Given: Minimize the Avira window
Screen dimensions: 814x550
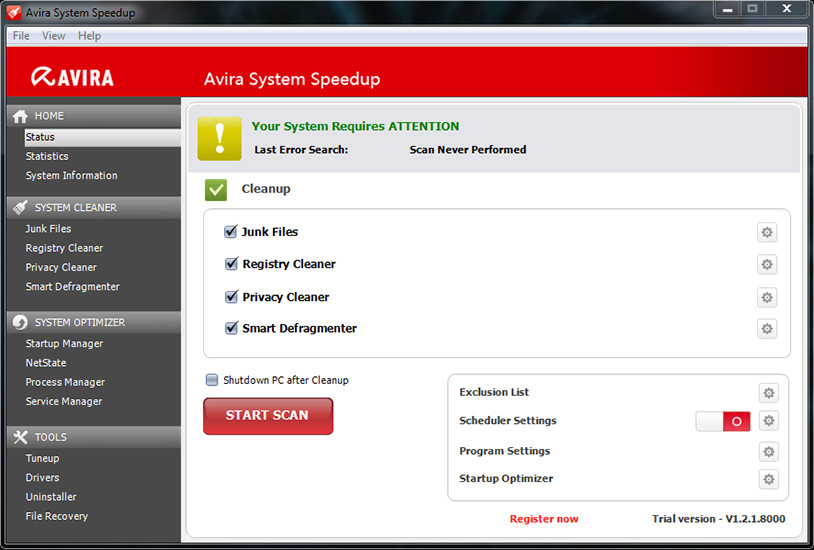Looking at the screenshot, I should 727,9.
